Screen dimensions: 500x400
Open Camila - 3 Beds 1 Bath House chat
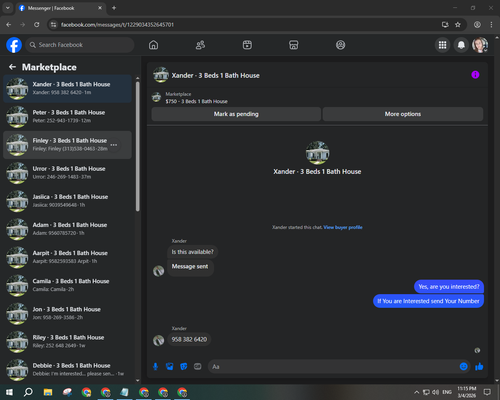(x=67, y=285)
